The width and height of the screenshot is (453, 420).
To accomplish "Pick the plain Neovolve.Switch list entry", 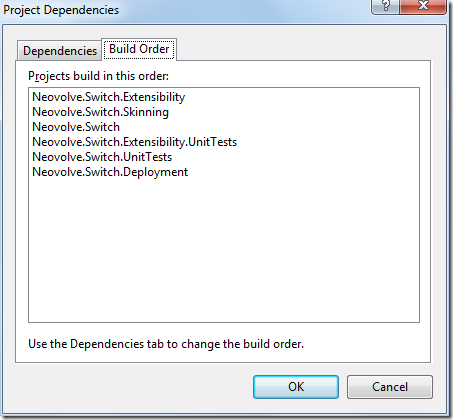I will pyautogui.click(x=76, y=127).
